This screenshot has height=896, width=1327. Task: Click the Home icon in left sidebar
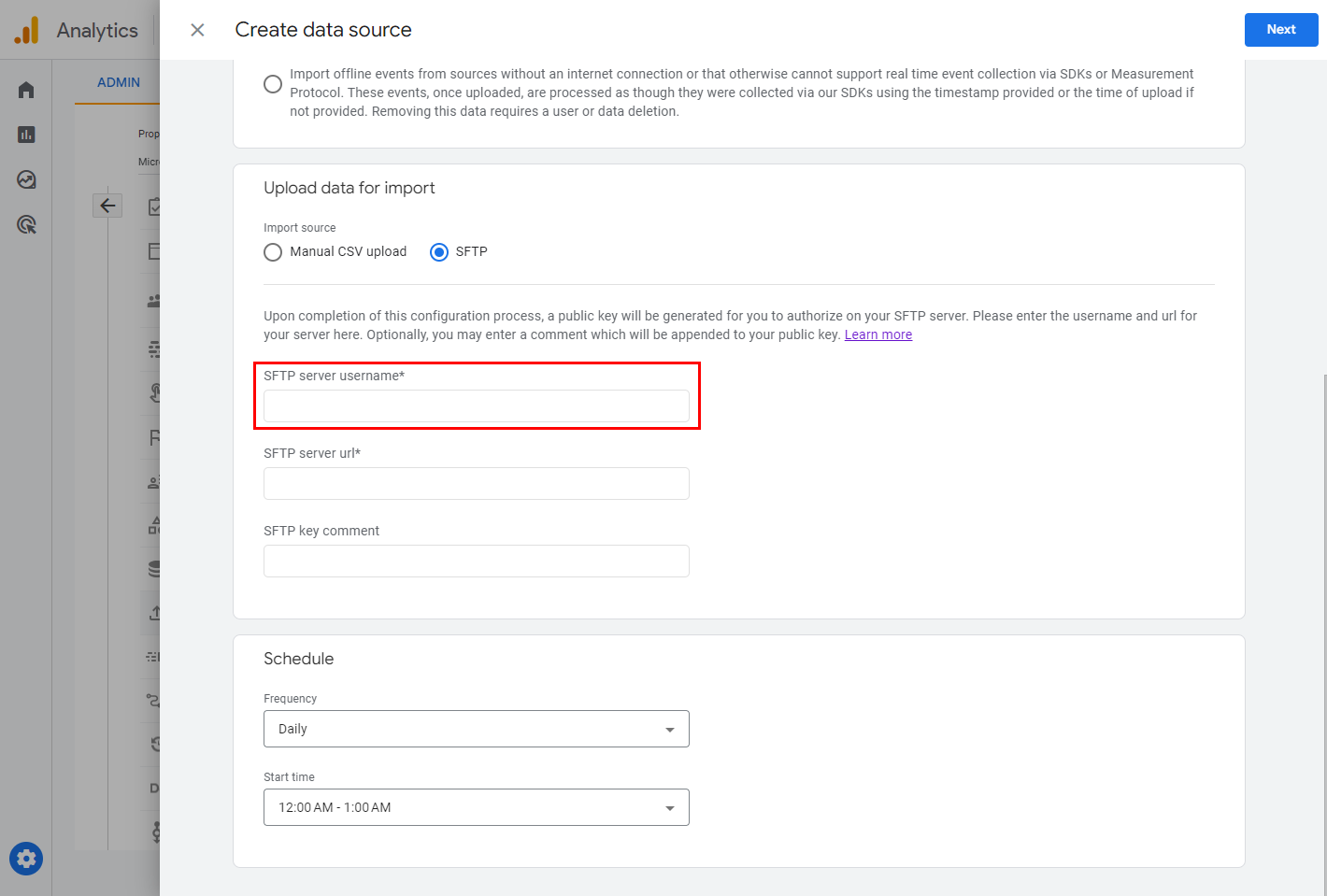(26, 90)
